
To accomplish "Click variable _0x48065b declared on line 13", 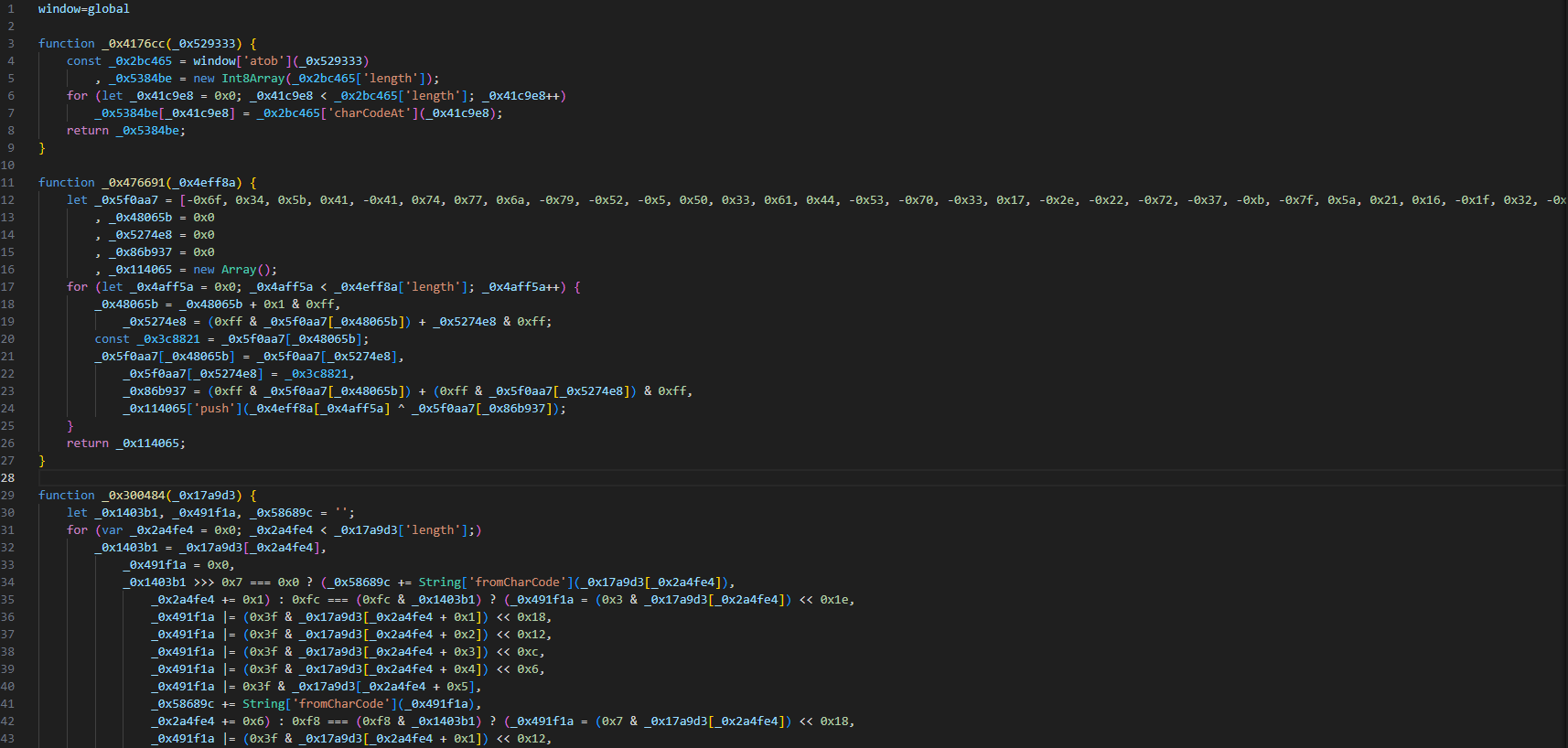I will 140,218.
